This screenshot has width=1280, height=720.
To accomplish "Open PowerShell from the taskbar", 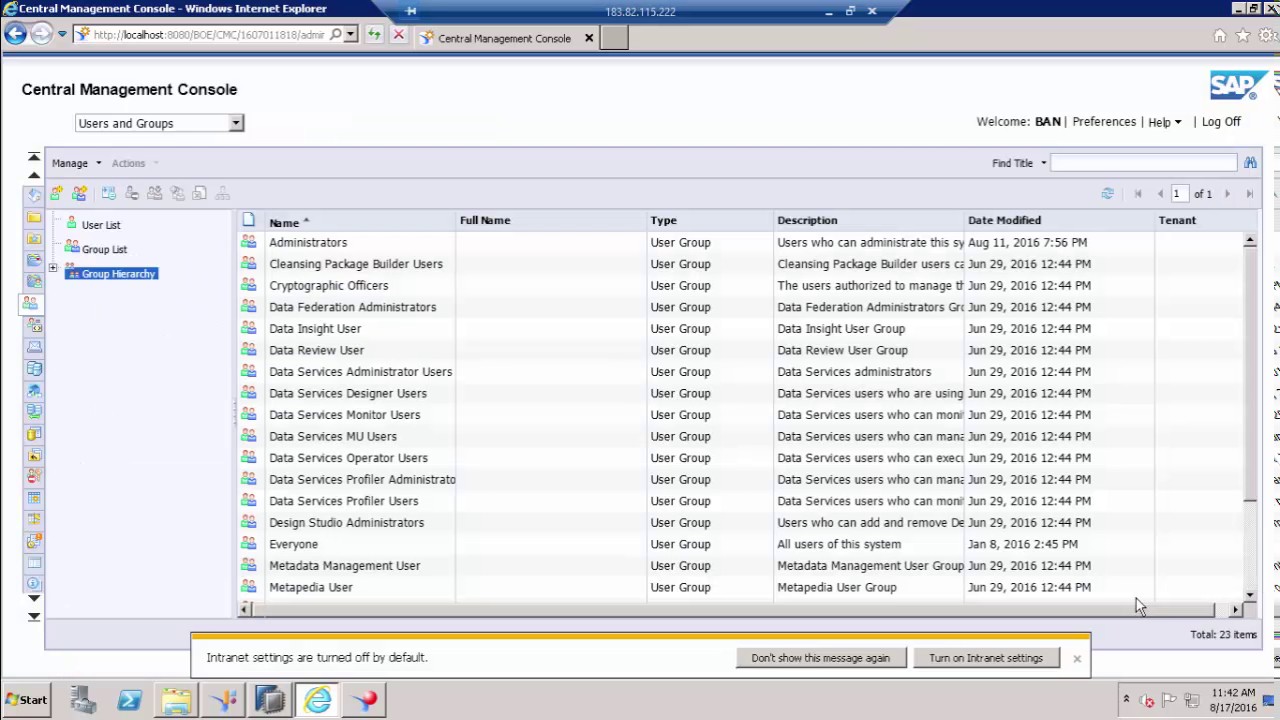I will [129, 700].
